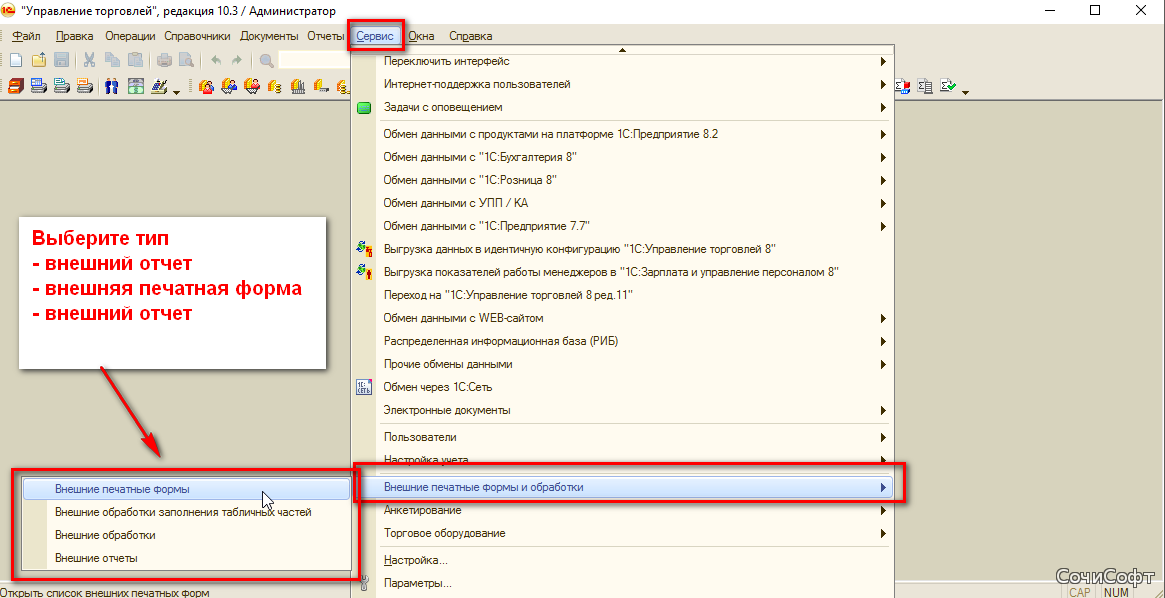Select the Внешние отчеты submenu item

186,557
